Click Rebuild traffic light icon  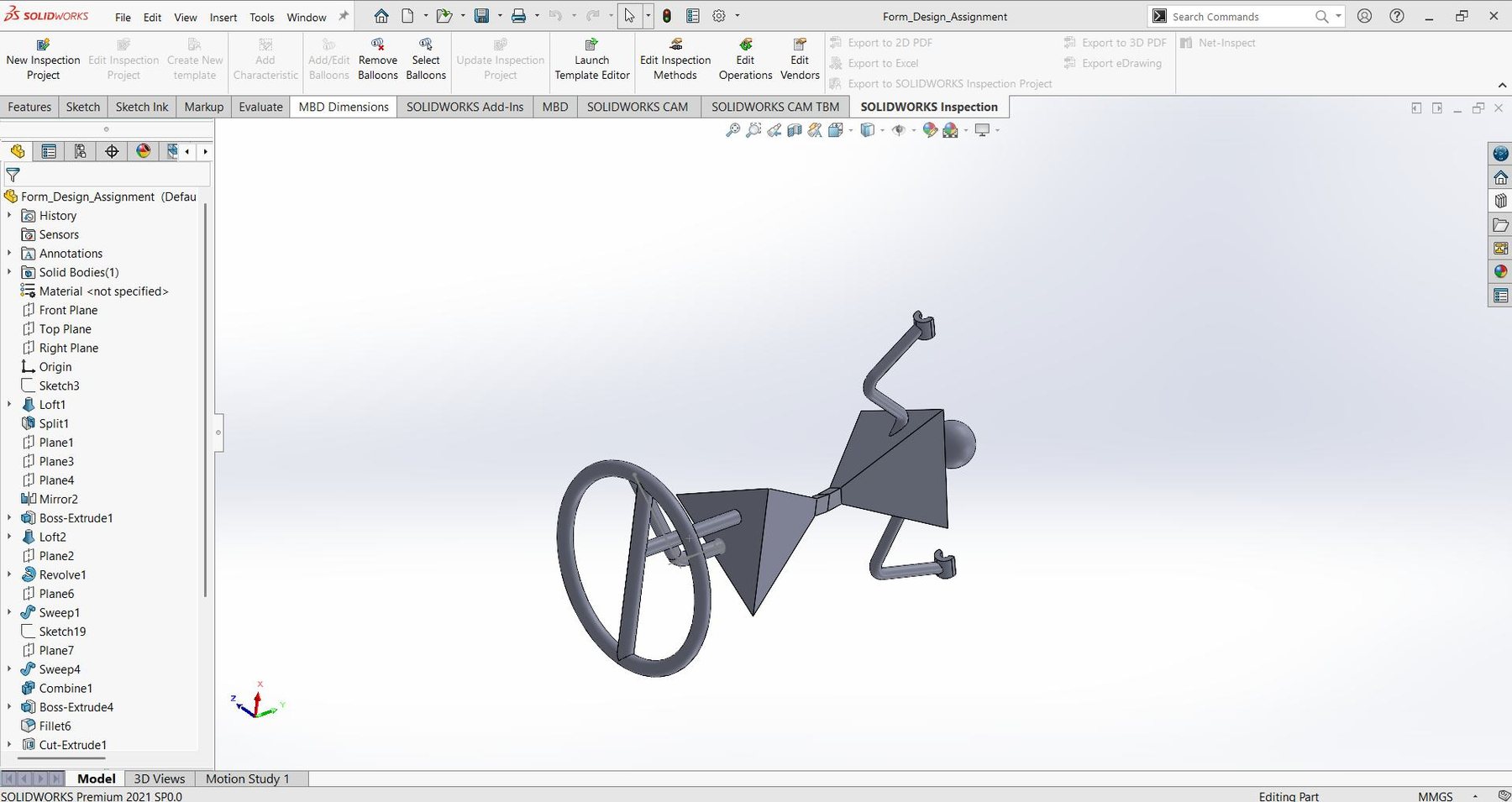[667, 16]
